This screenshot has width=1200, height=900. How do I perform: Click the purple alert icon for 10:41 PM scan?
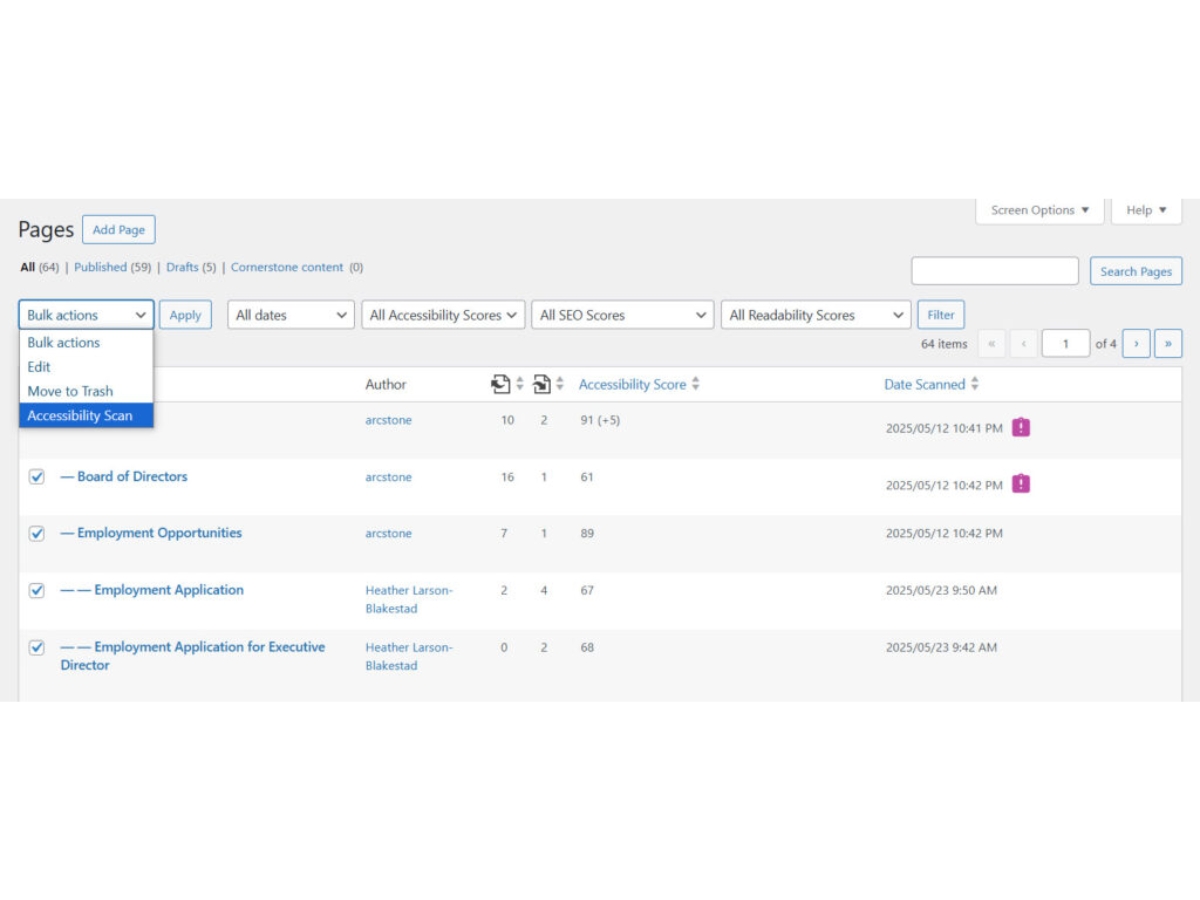(x=1020, y=427)
